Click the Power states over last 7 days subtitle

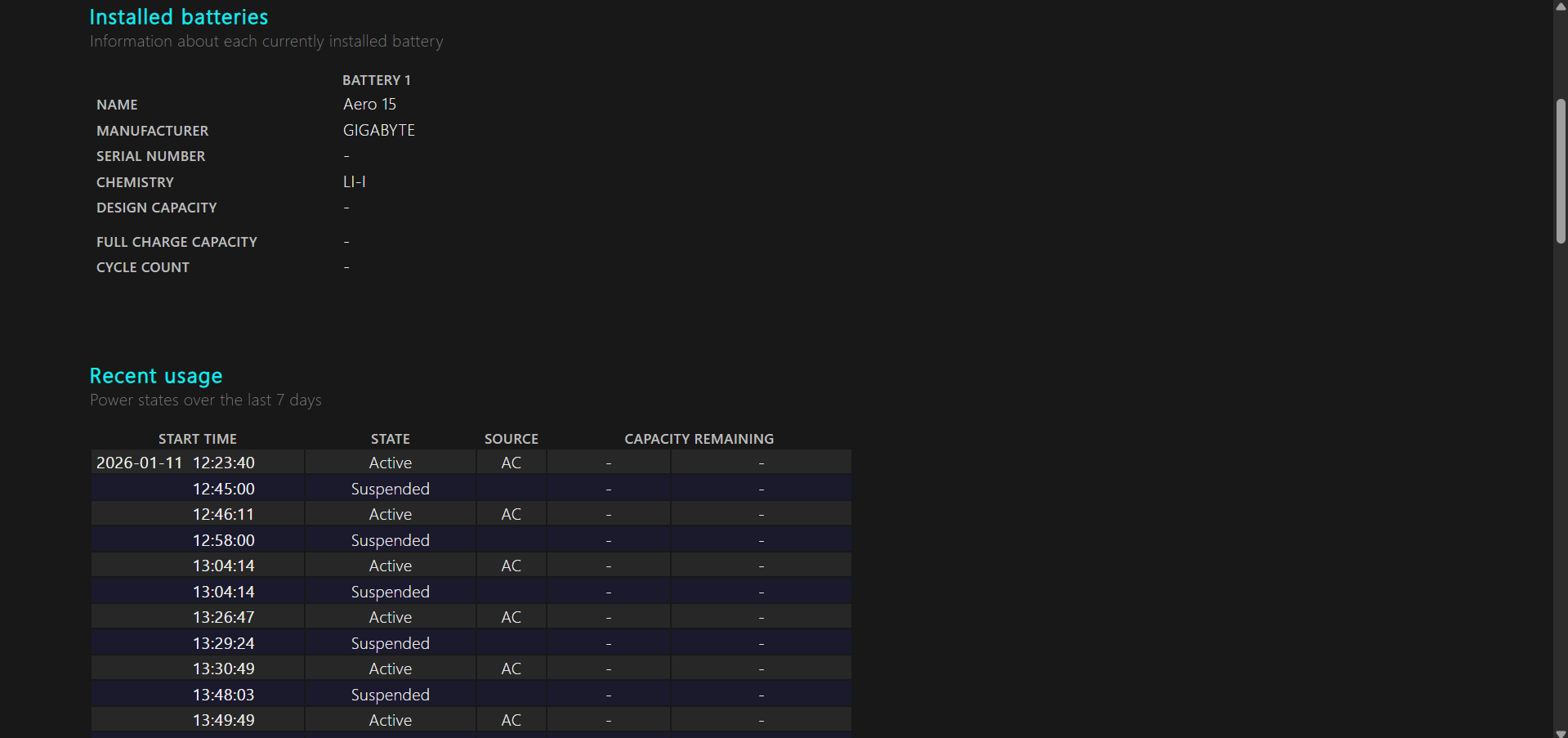tap(205, 400)
